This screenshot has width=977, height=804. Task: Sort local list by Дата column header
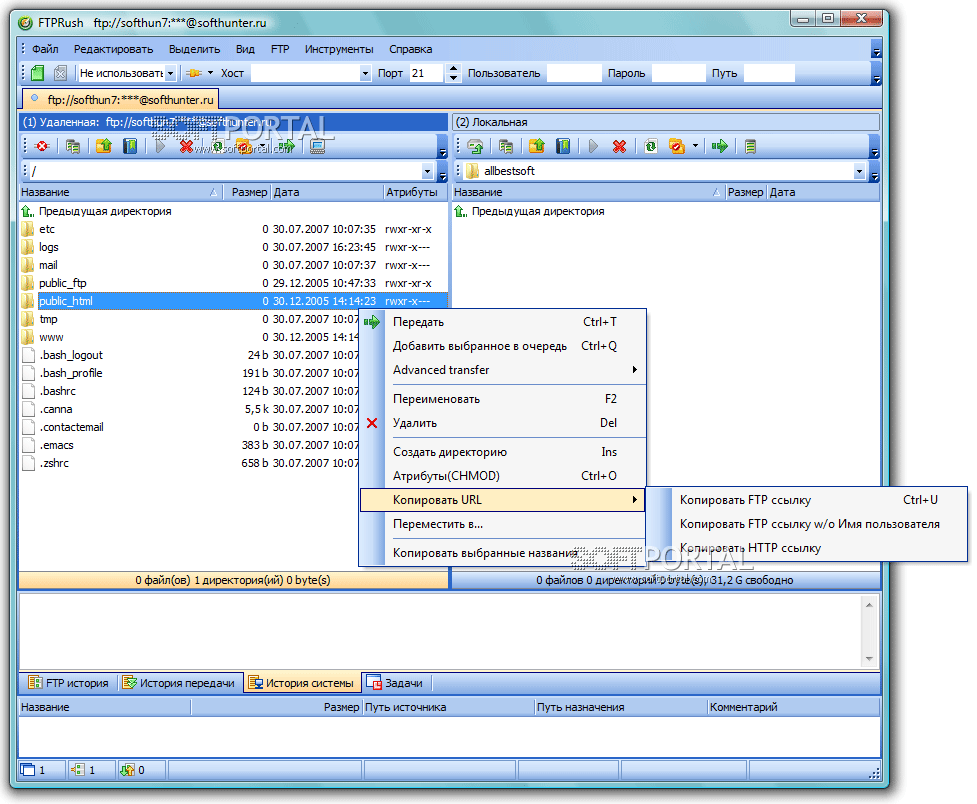pos(822,192)
